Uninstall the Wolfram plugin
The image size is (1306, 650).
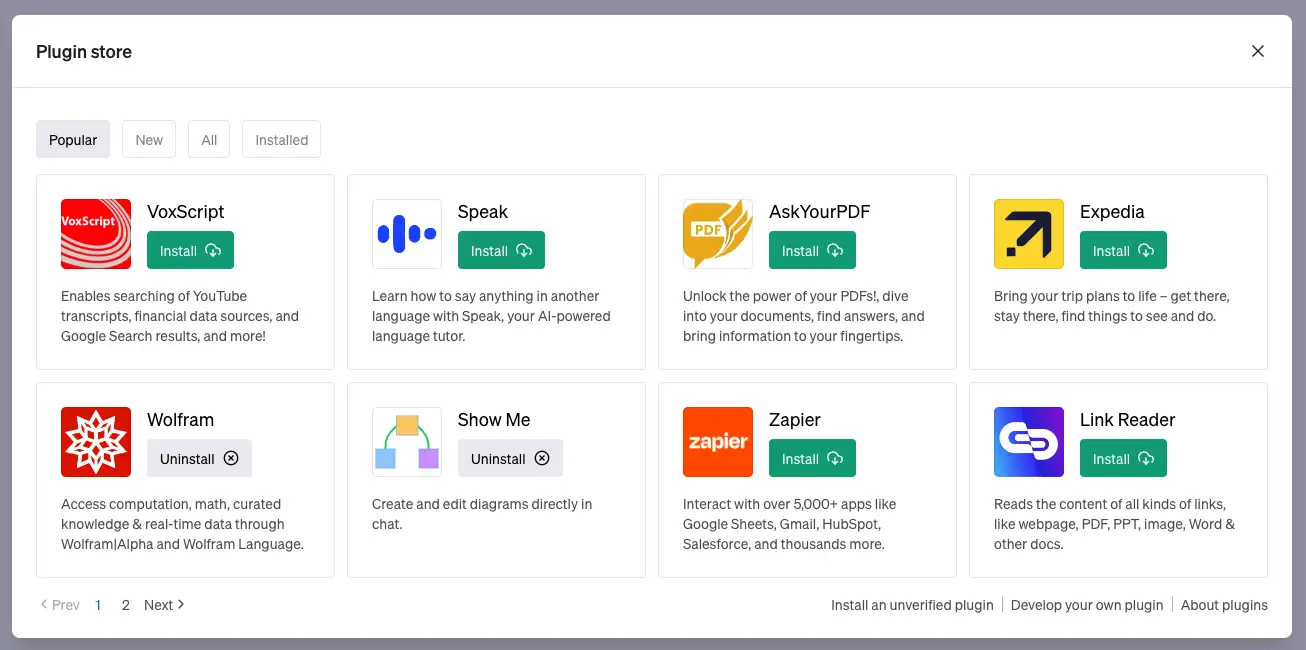(x=199, y=458)
